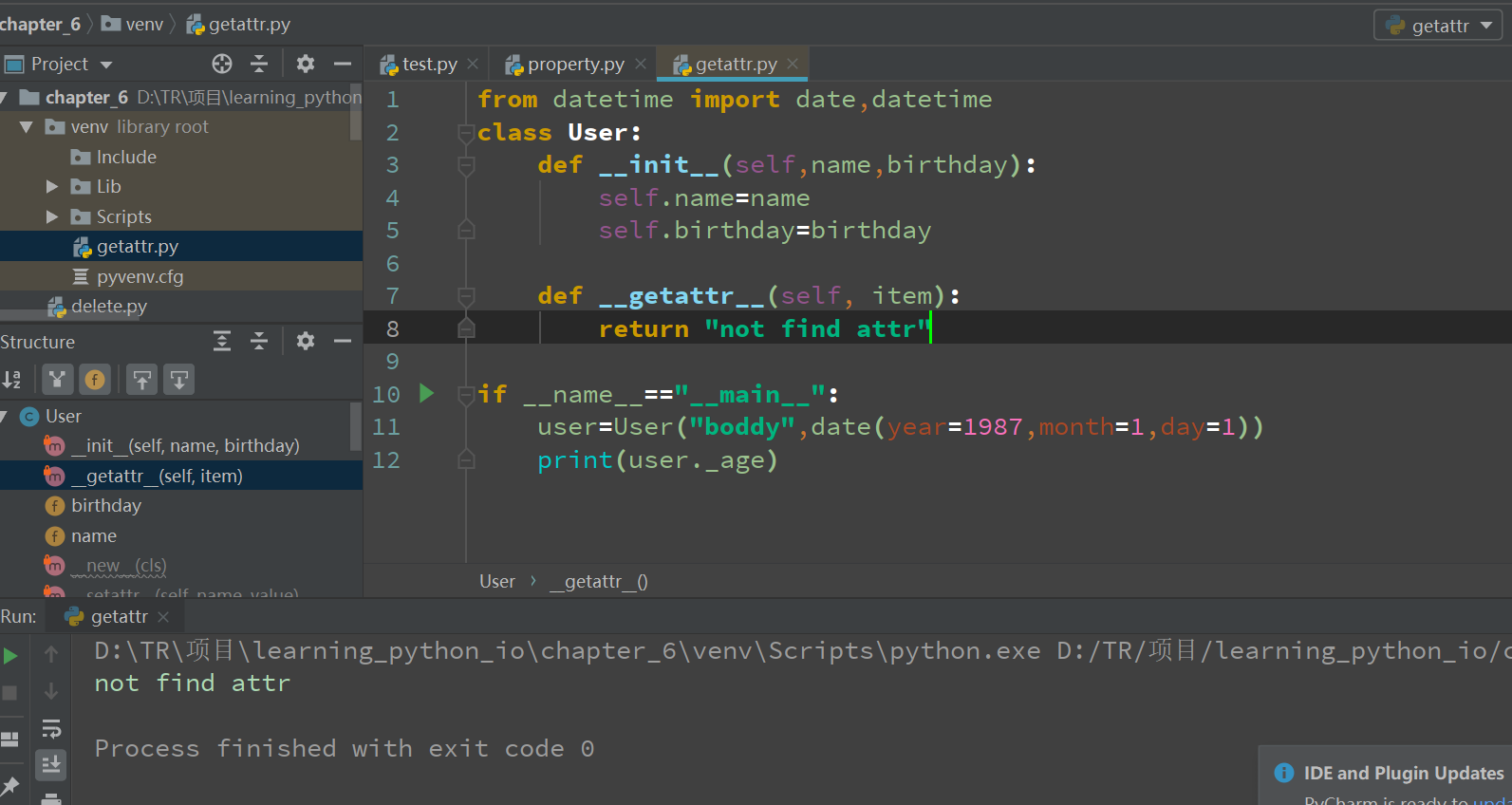Viewport: 1512px width, 805px height.
Task: Toggle scroll to end in Run console
Action: [51, 764]
